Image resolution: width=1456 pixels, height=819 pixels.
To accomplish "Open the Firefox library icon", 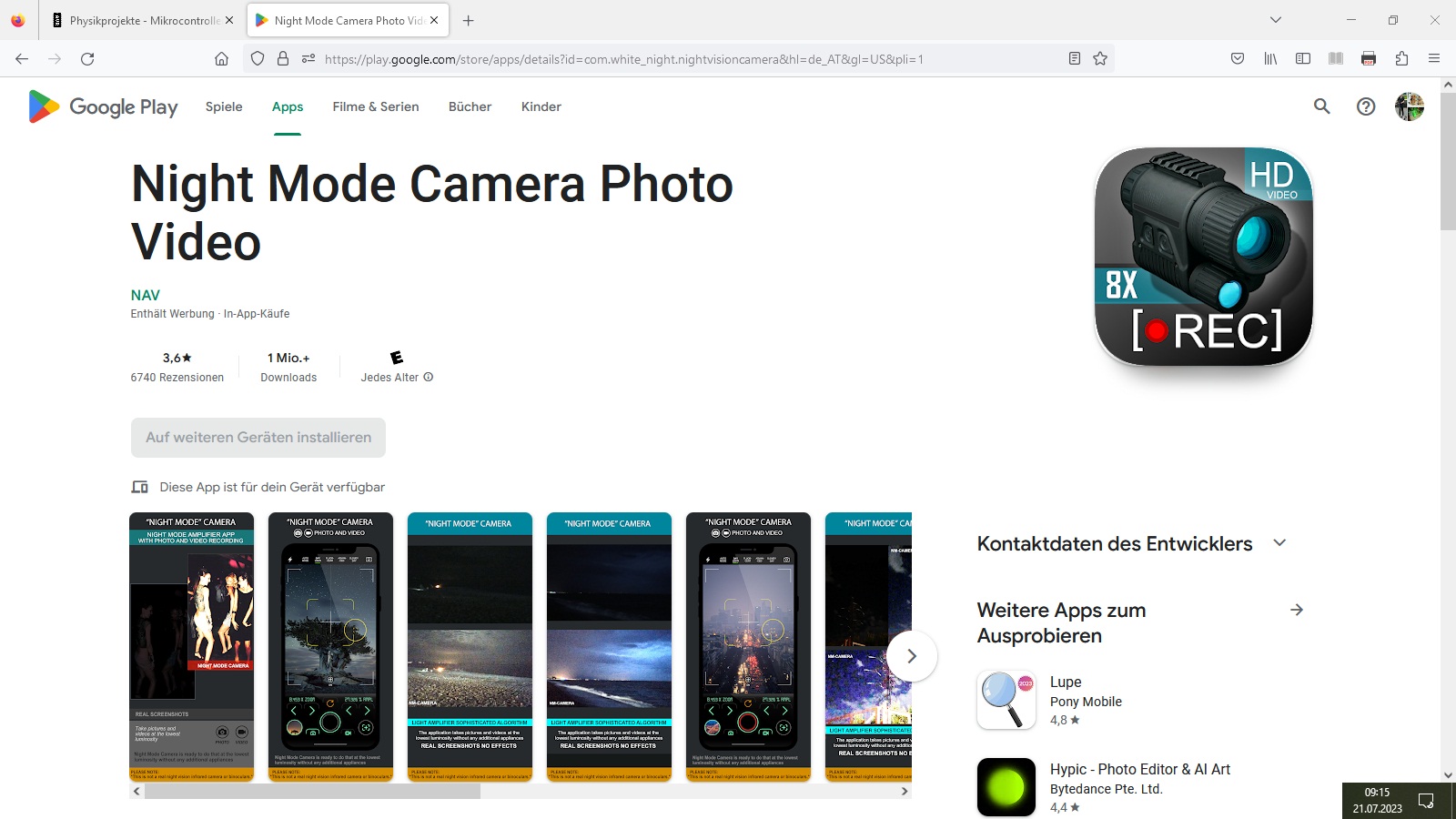I will pos(1270,59).
